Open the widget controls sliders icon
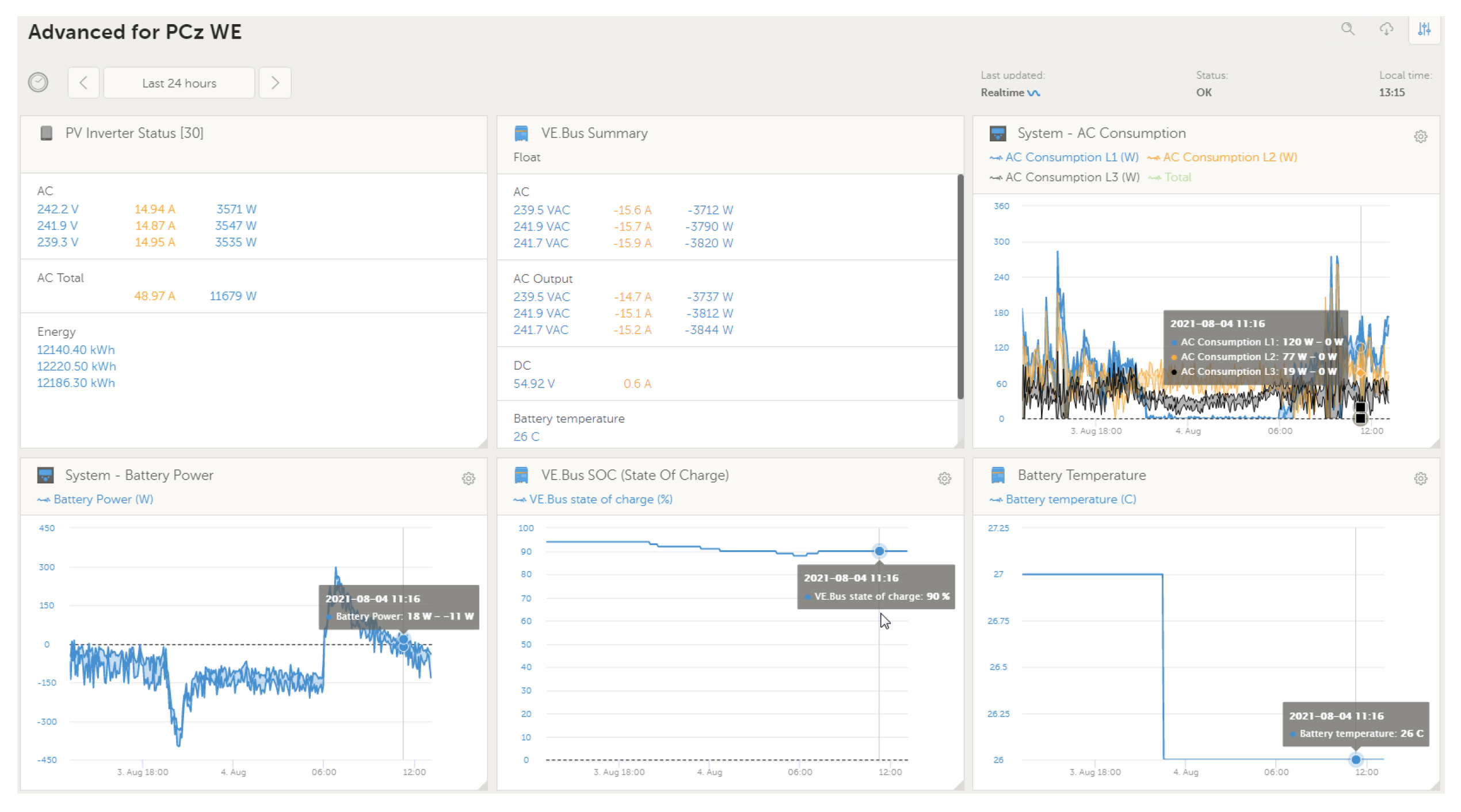1461x812 pixels. [1424, 29]
